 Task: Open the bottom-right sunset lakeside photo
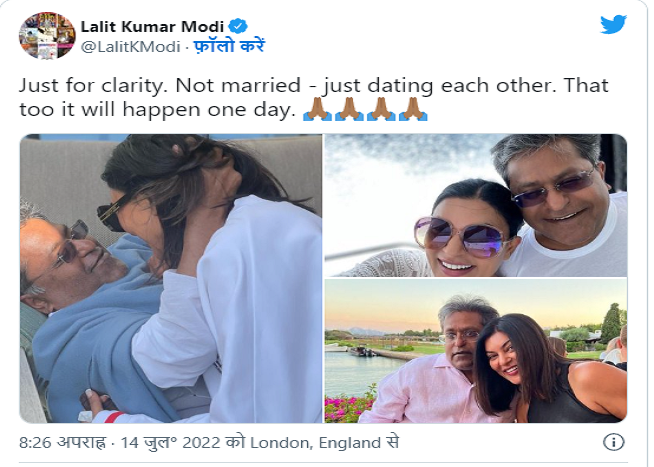click(475, 351)
